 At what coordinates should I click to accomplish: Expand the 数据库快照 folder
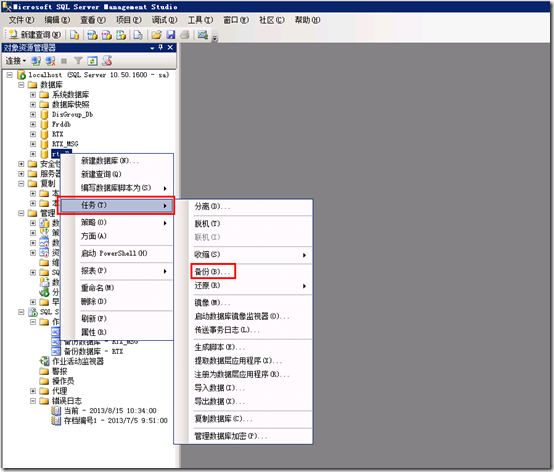[x=33, y=105]
